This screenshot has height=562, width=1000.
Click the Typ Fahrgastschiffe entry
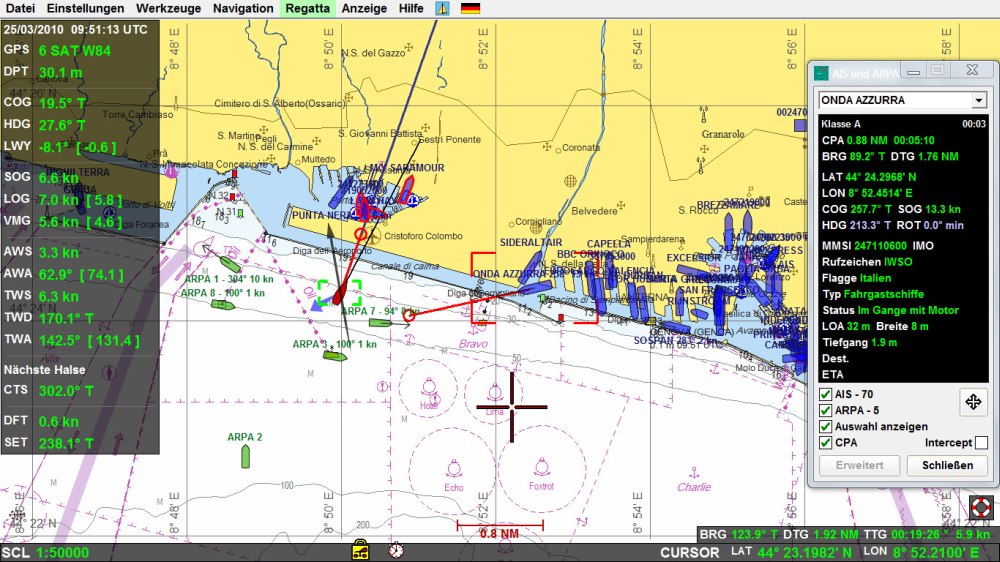872,294
